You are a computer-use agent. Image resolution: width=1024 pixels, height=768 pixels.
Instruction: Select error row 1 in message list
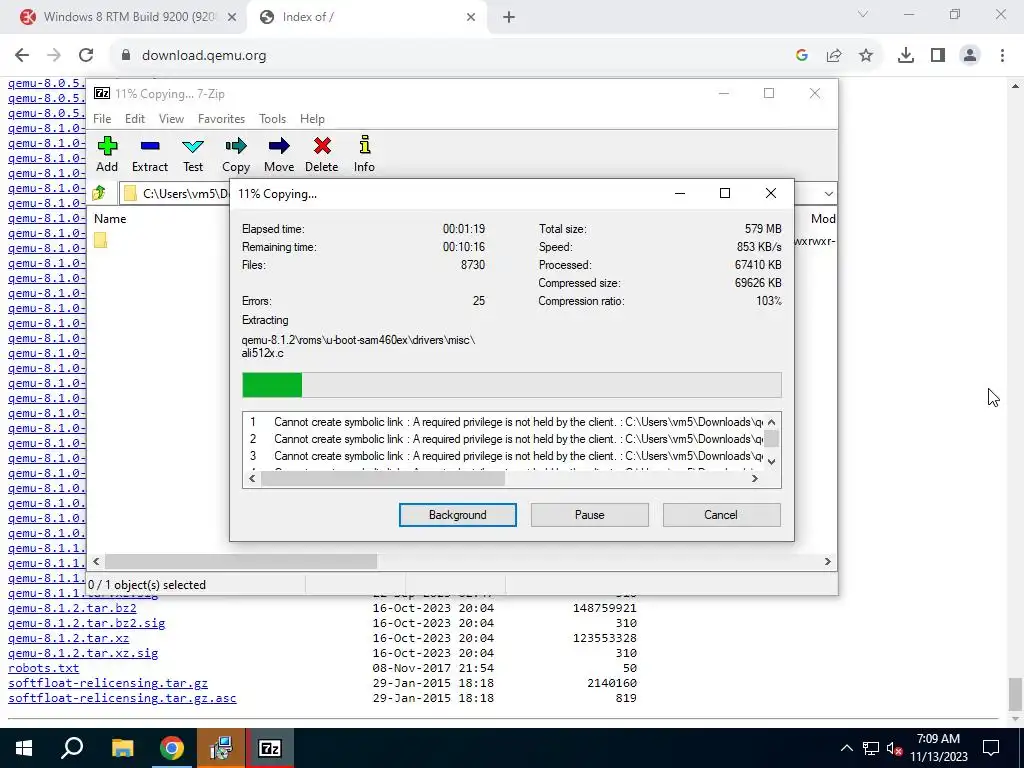[x=503, y=422]
